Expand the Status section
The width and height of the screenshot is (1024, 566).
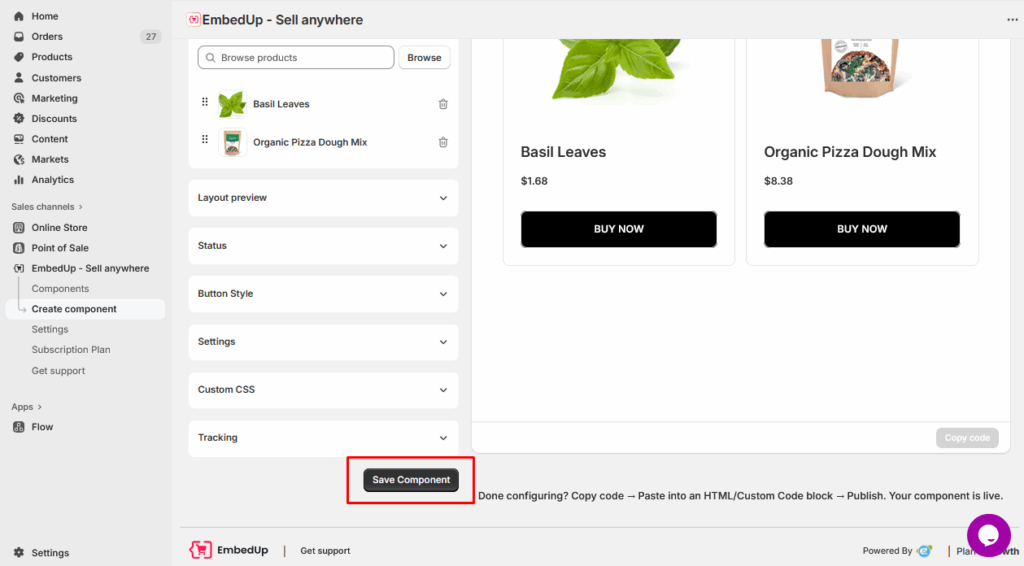(x=323, y=246)
